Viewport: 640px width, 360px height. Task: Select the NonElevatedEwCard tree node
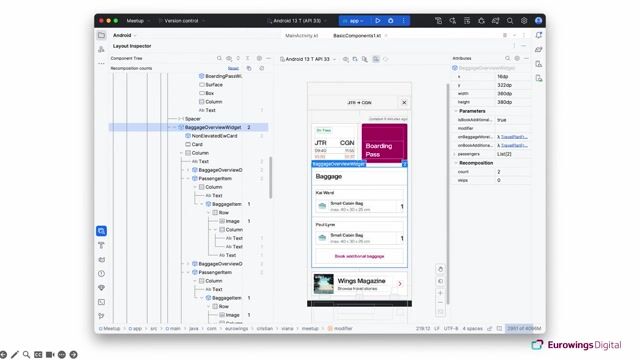click(214, 136)
